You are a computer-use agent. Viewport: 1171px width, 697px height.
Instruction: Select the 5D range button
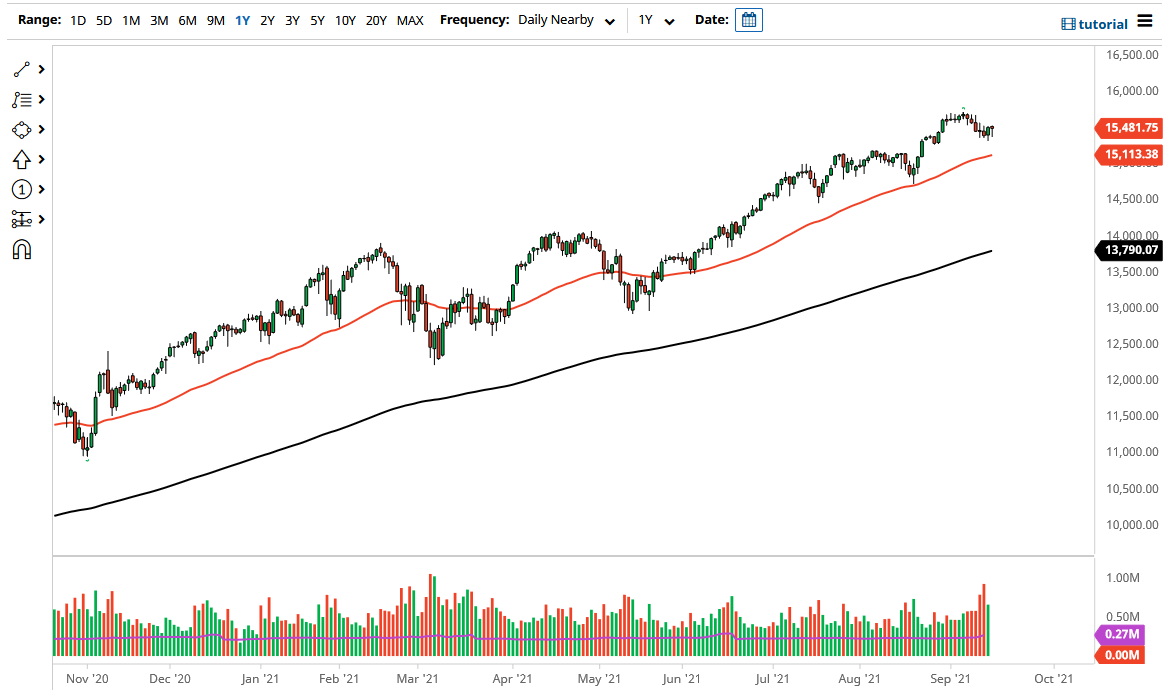pyautogui.click(x=103, y=19)
